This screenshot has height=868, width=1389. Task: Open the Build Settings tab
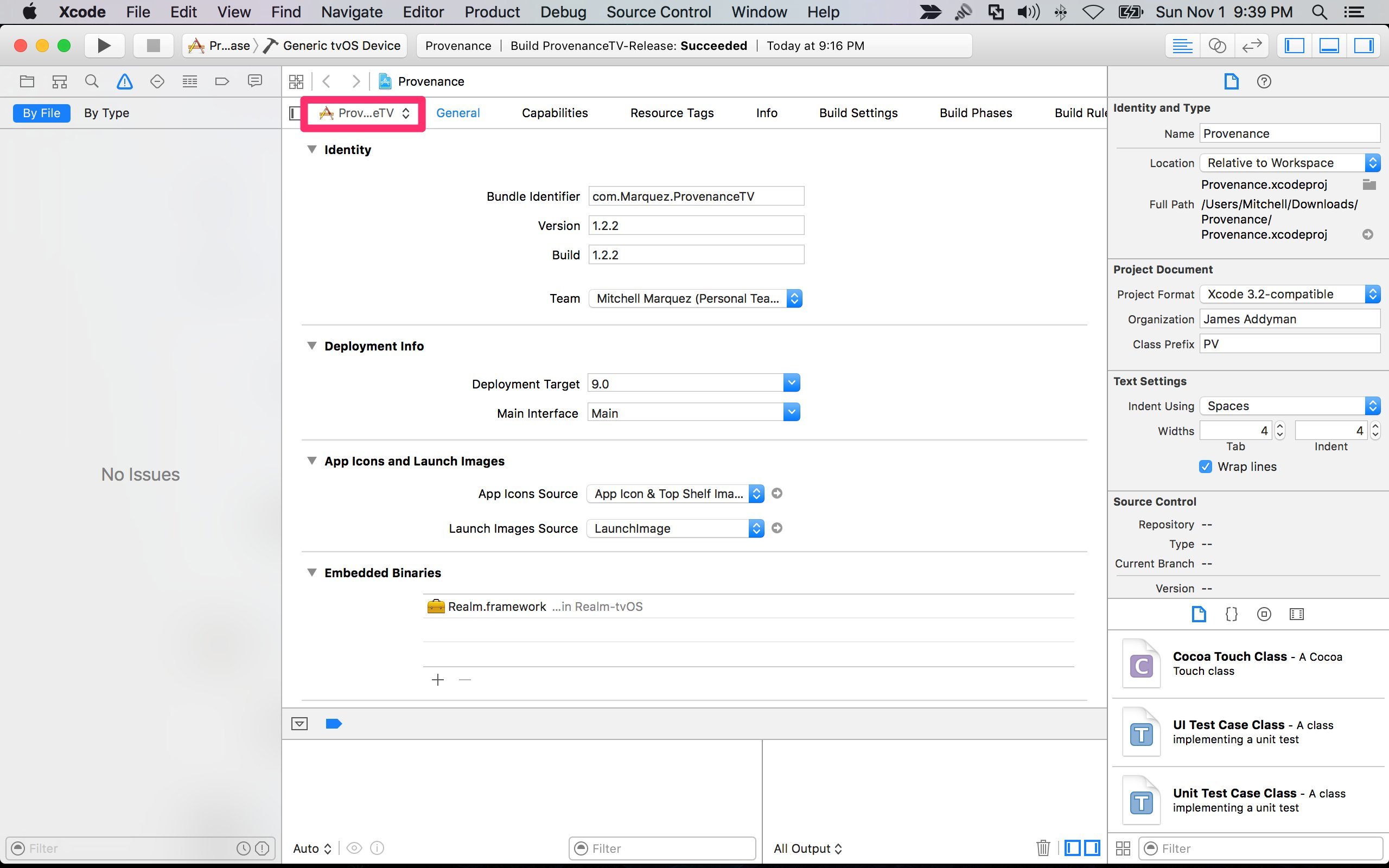pyautogui.click(x=858, y=113)
